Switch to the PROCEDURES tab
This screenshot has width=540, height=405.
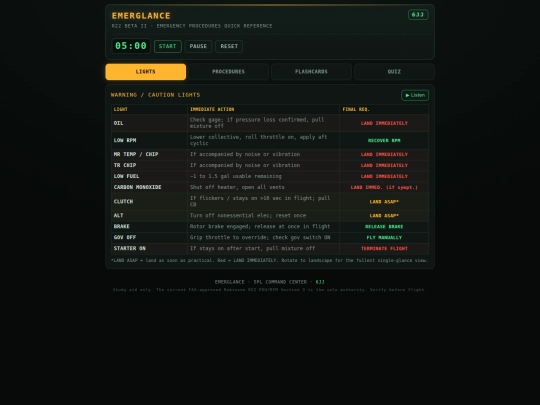click(229, 72)
